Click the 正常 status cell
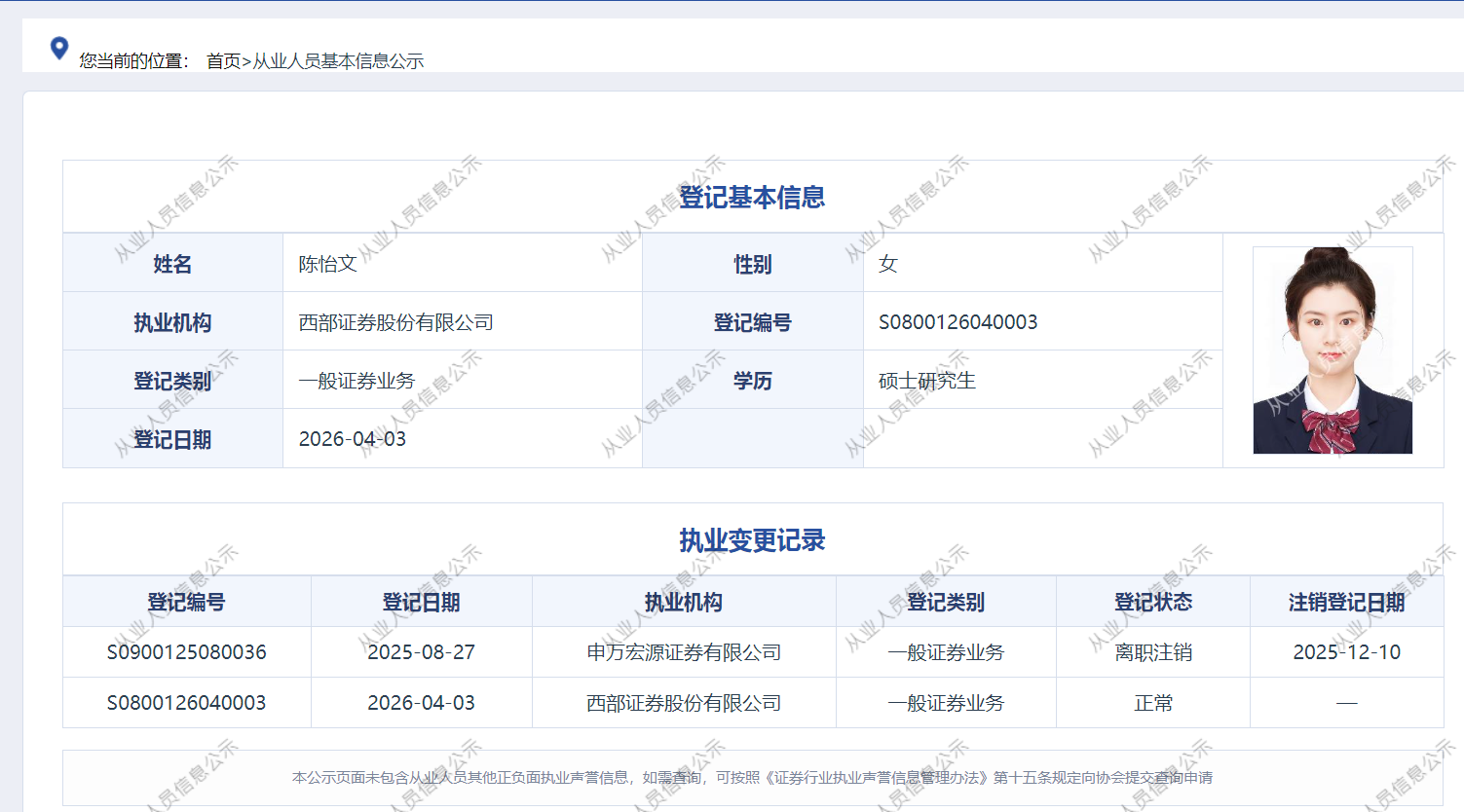 click(1152, 703)
